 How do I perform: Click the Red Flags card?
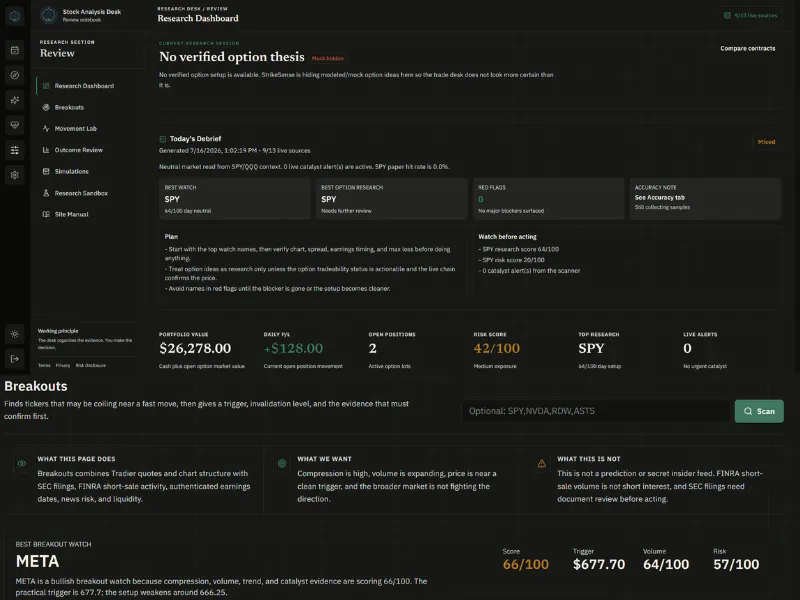548,199
